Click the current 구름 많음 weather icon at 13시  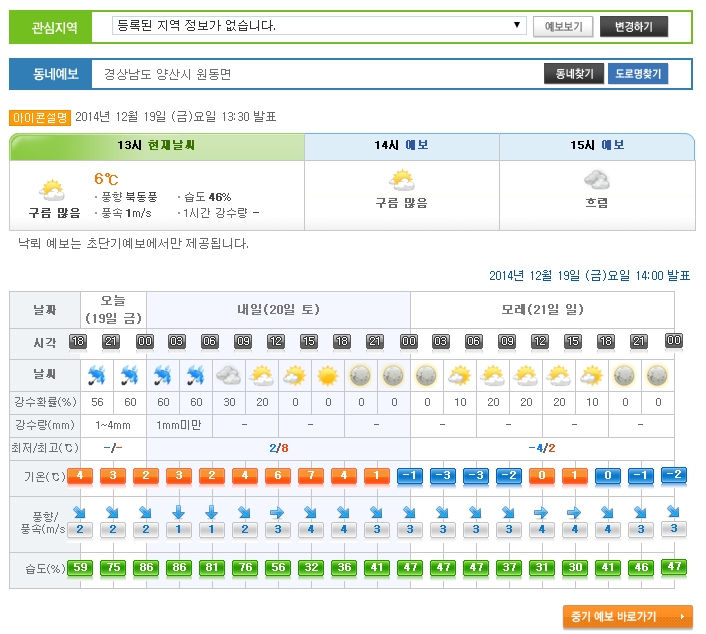51,189
